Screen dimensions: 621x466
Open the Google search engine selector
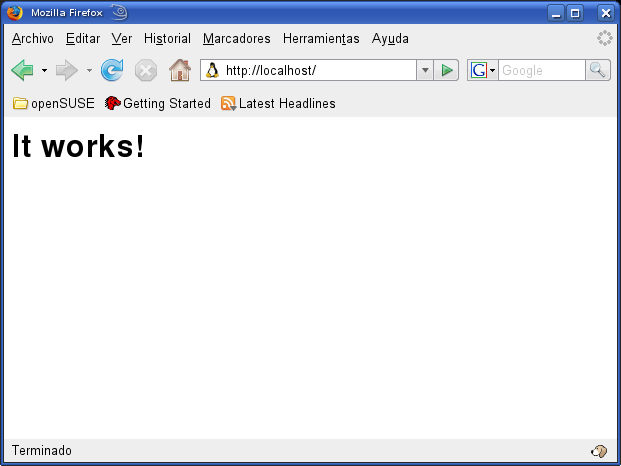[483, 70]
